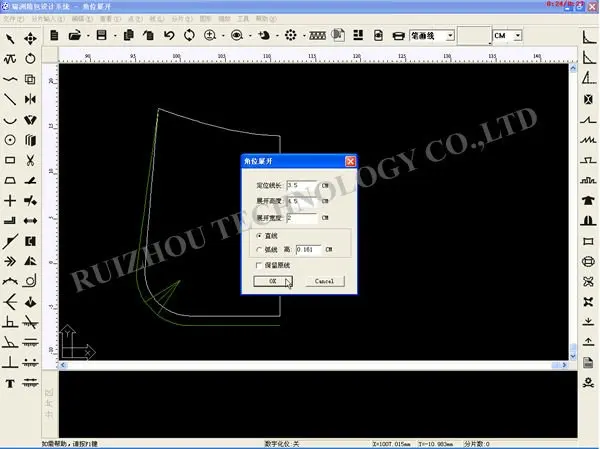
Task: Click the dotted circle toolbar icon
Action: pyautogui.click(x=291, y=36)
